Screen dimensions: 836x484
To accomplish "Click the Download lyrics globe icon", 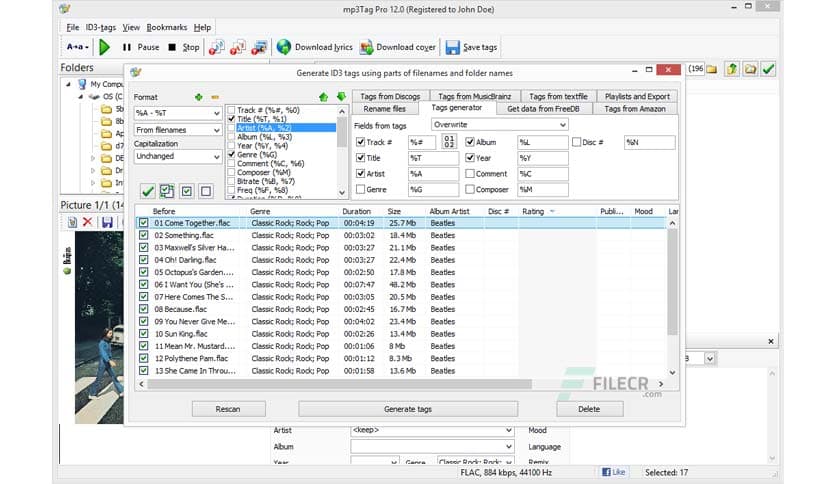I will pyautogui.click(x=284, y=47).
